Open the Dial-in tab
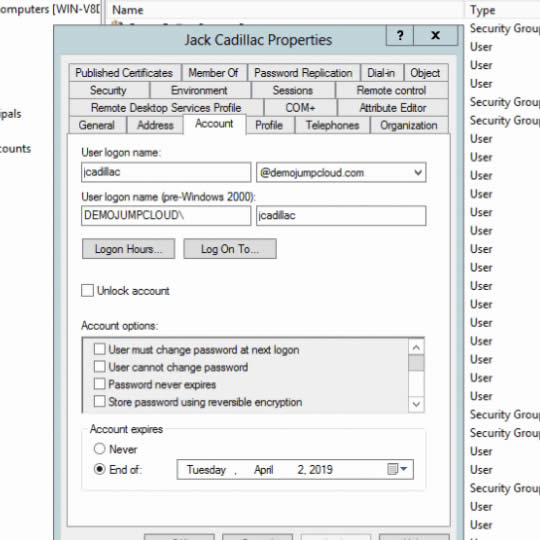Screen dimensions: 540x540 tap(381, 73)
